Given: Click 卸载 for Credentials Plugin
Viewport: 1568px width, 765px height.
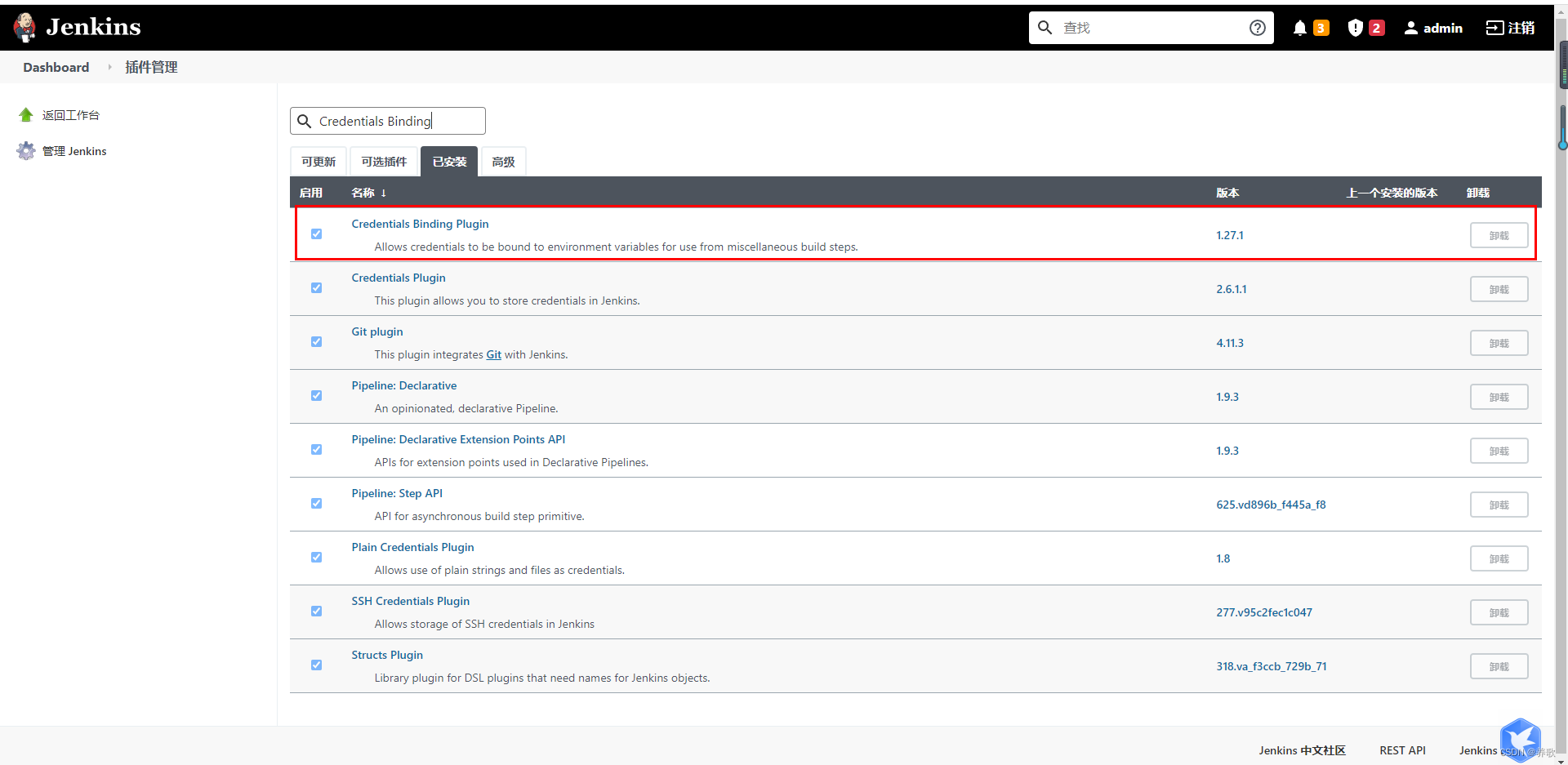Looking at the screenshot, I should [x=1499, y=289].
